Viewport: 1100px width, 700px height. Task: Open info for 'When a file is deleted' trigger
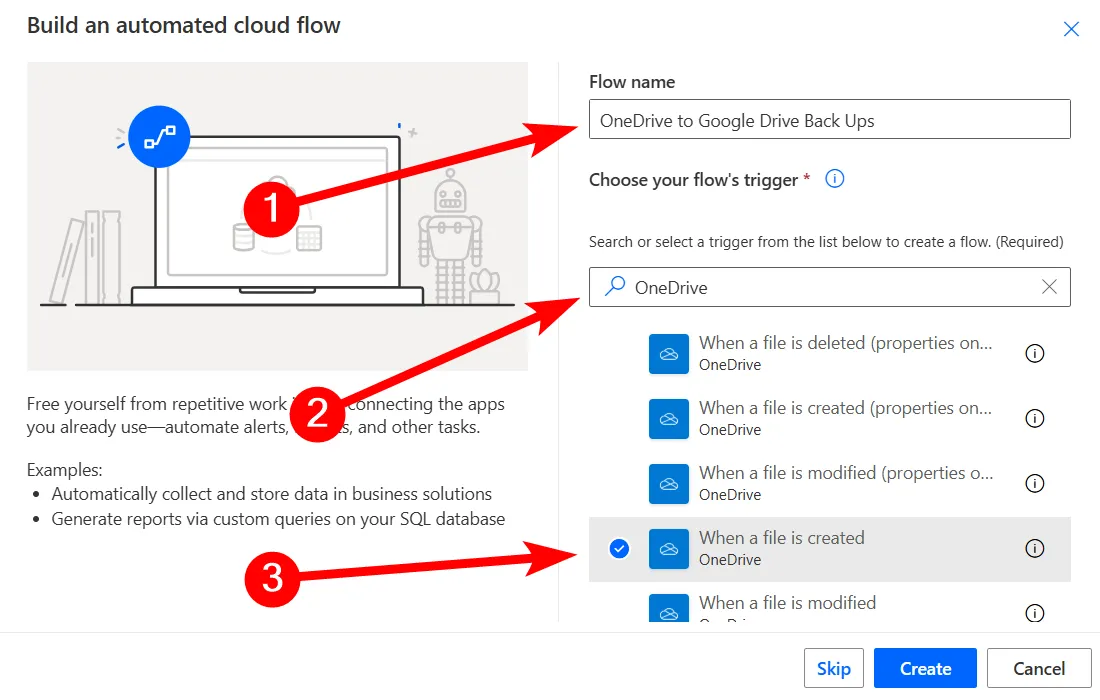tap(1035, 353)
